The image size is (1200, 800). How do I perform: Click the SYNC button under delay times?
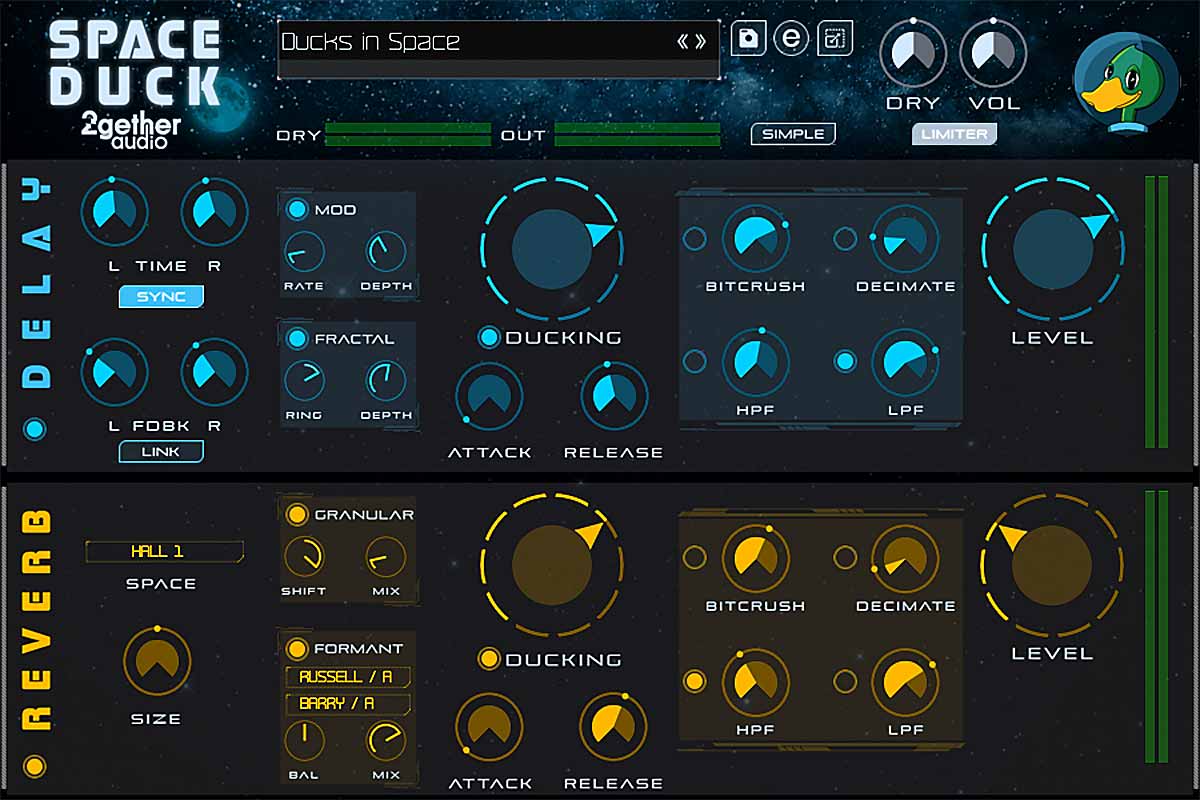click(x=161, y=296)
